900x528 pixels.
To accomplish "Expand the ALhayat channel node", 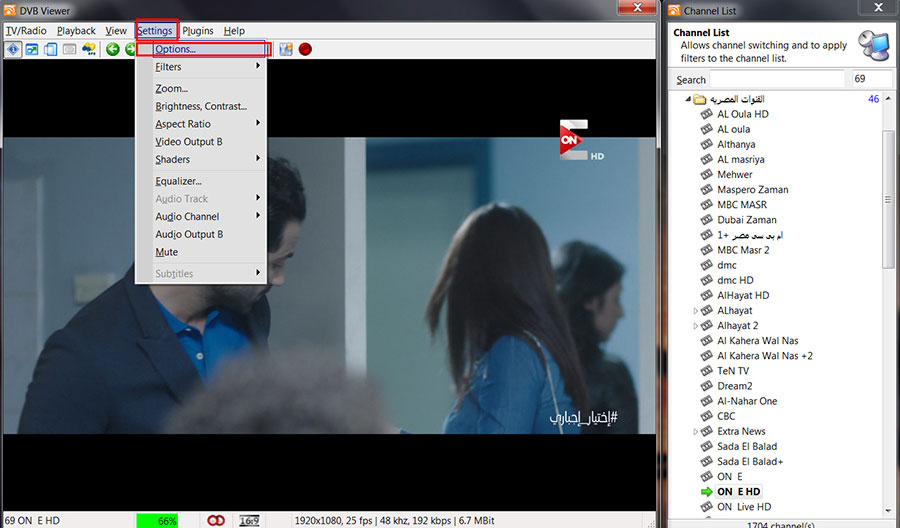I will click(695, 310).
